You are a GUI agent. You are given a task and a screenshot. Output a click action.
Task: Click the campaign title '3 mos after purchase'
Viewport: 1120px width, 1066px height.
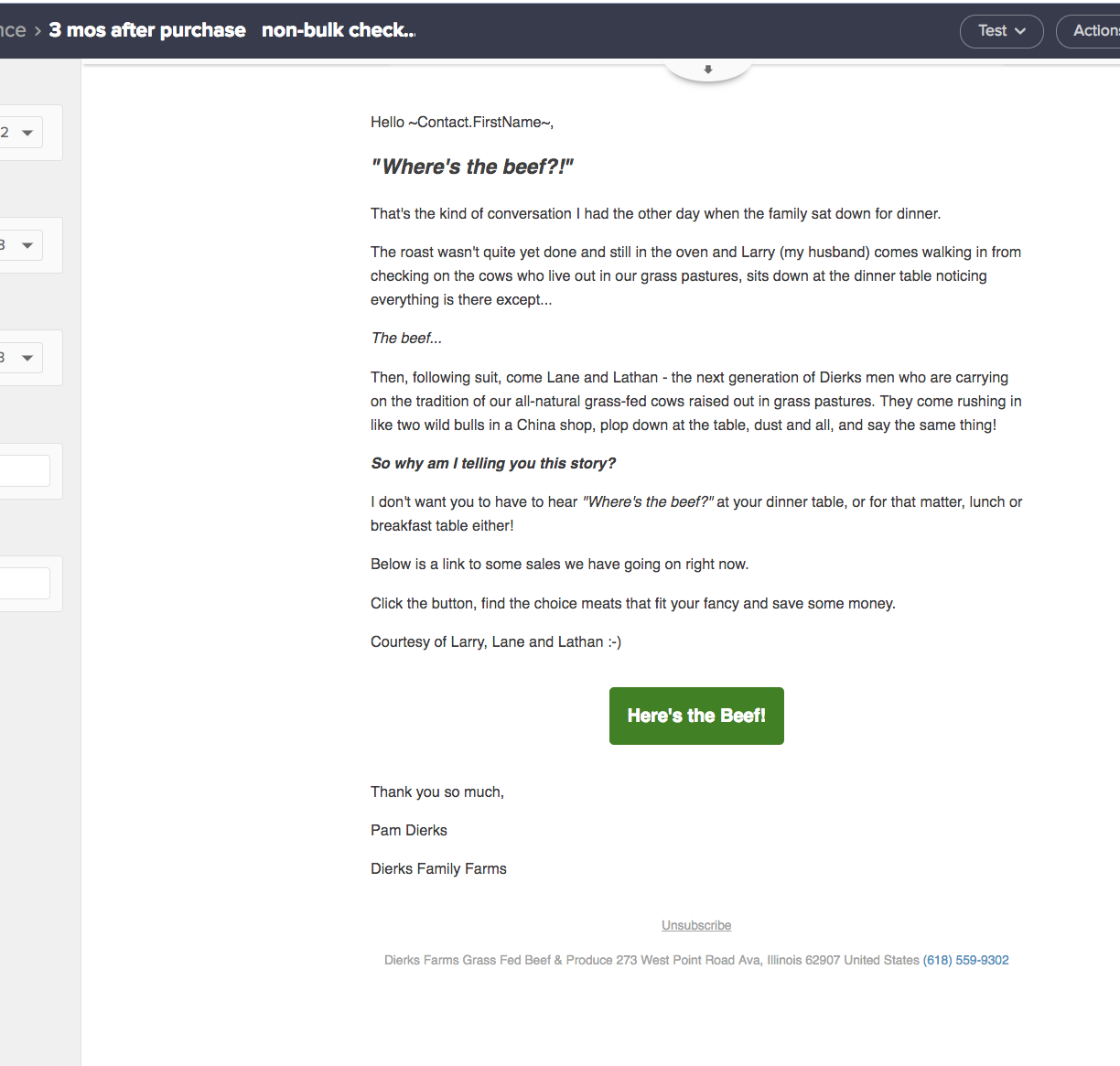(x=147, y=30)
